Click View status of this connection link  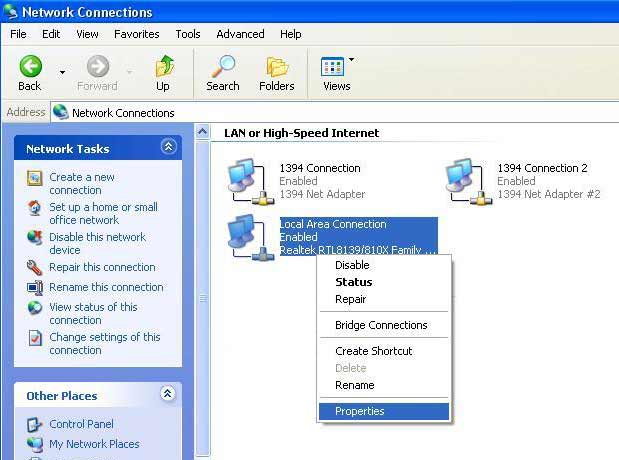pyautogui.click(x=93, y=314)
